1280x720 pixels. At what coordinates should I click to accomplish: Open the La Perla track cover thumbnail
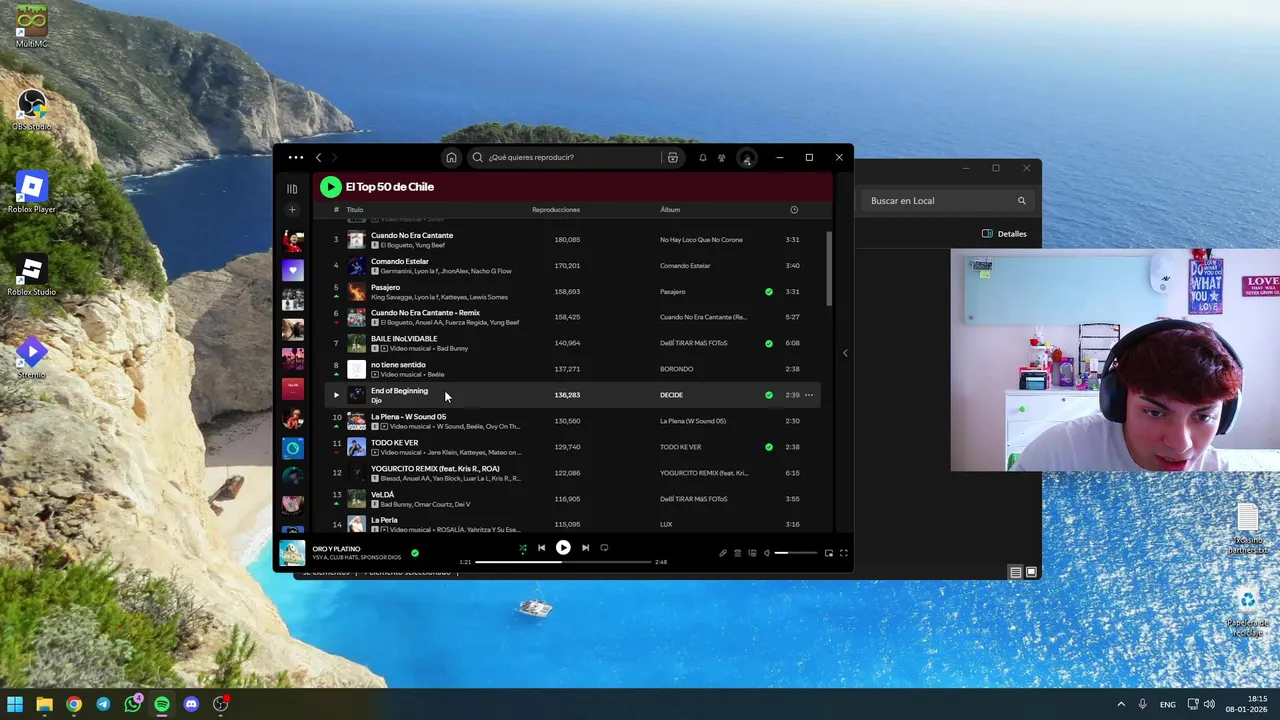pos(356,524)
